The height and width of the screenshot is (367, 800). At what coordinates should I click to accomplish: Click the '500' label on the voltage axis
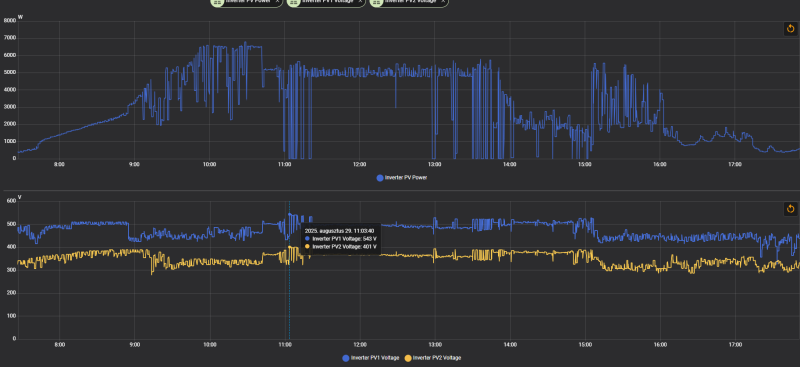point(11,224)
